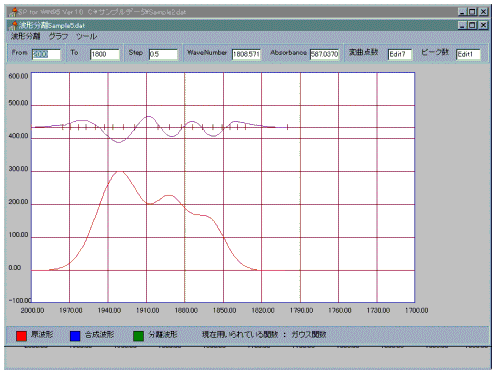Click the Edit7 inflection count field
The height and width of the screenshot is (373, 496).
(x=400, y=54)
